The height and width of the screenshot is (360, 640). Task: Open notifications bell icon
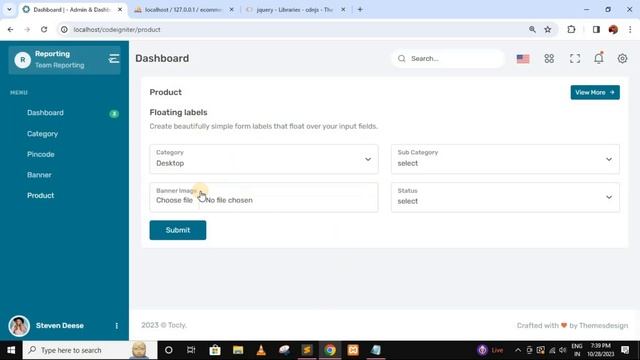pos(598,58)
